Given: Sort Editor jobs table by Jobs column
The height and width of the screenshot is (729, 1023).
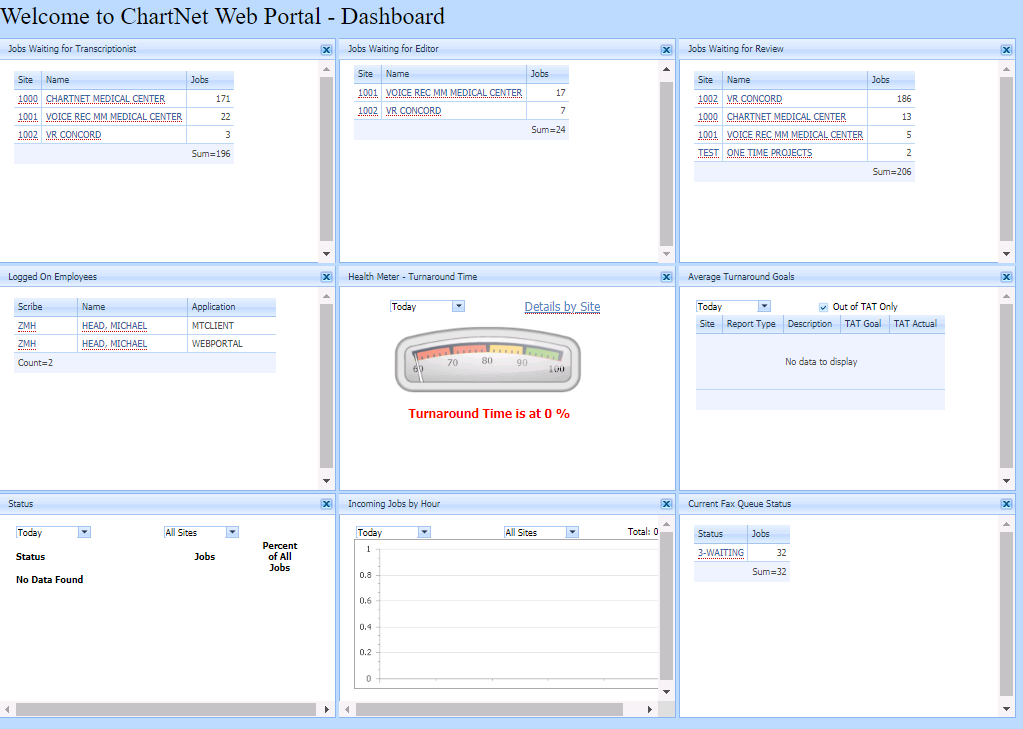Looking at the screenshot, I should (x=547, y=74).
